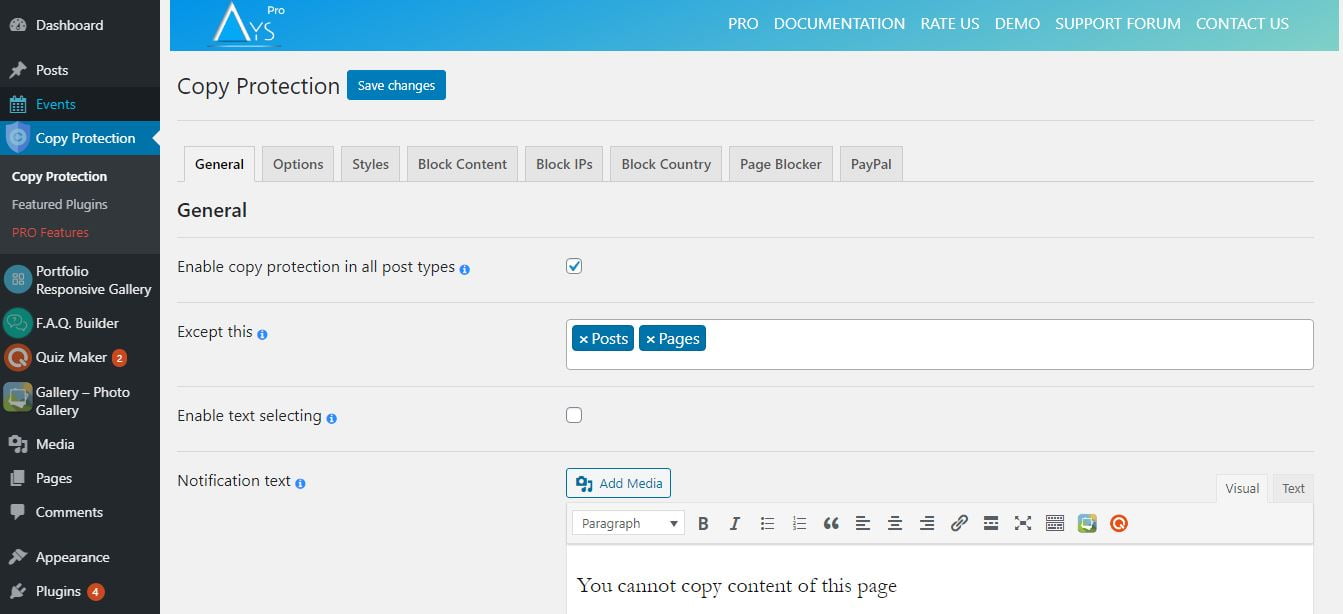1343x614 pixels.
Task: Apply blockquote formatting
Action: pyautogui.click(x=831, y=523)
